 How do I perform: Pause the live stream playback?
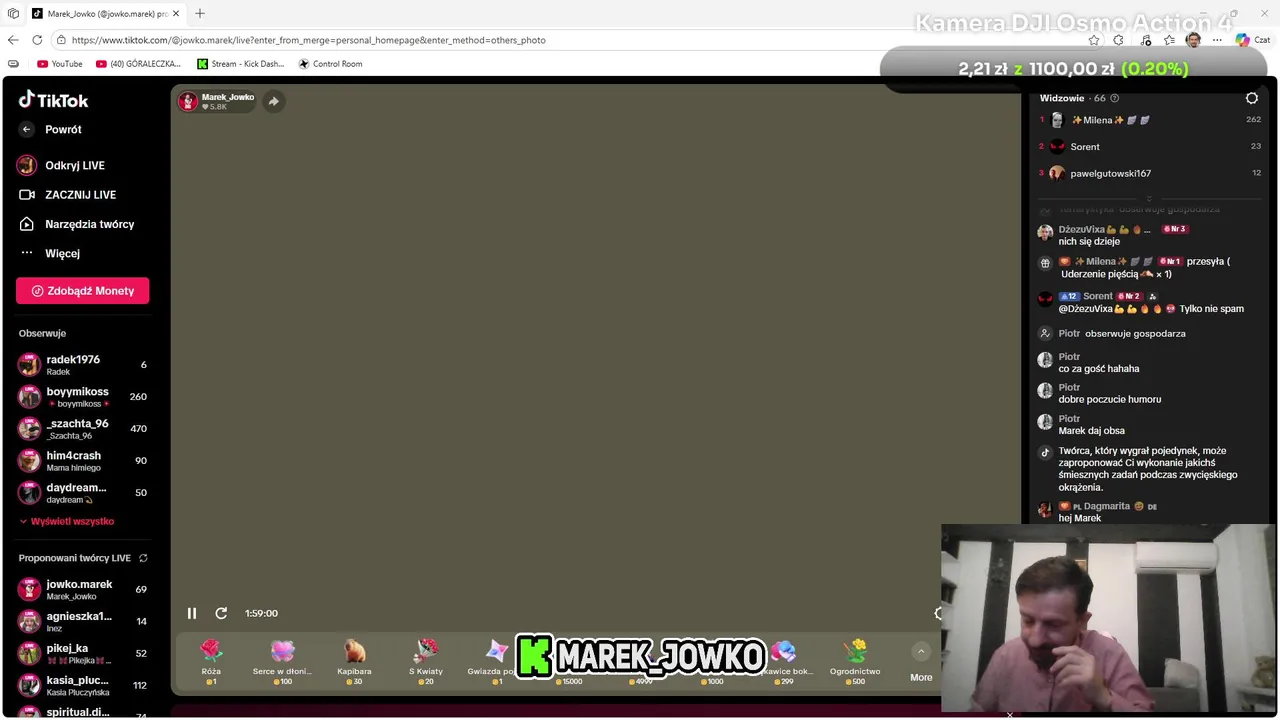pos(192,613)
